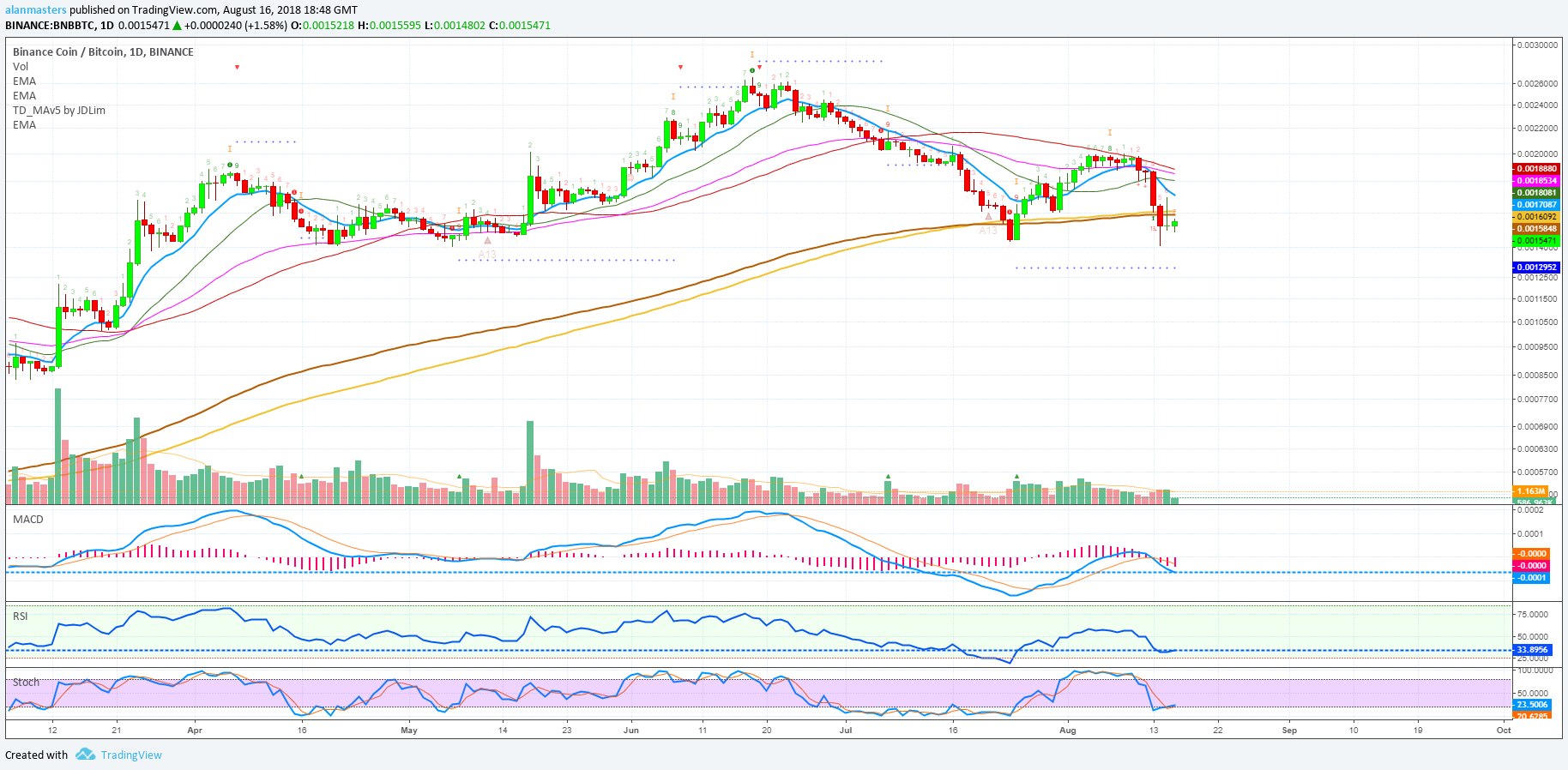Select the MACD pane label
This screenshot has width=1568, height=770.
pyautogui.click(x=27, y=520)
